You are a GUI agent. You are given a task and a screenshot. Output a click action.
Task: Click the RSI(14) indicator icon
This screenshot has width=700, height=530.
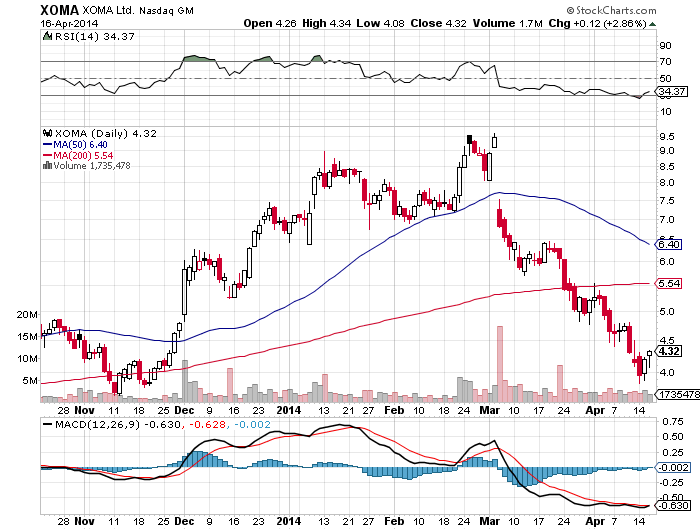point(47,36)
